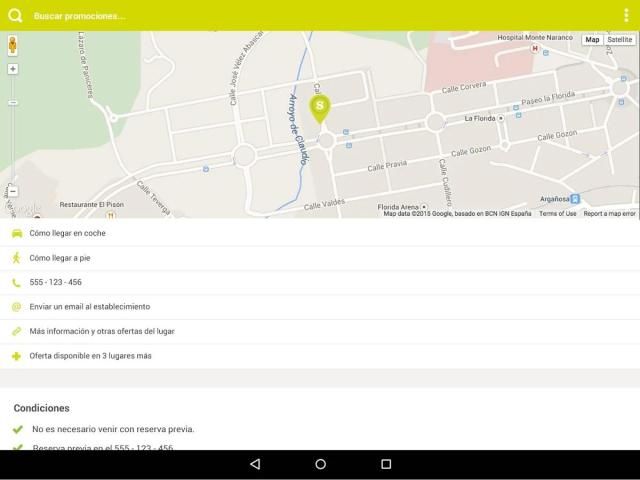Tap Enviar un email al establecimiento
The height and width of the screenshot is (480, 640).
[x=90, y=306]
